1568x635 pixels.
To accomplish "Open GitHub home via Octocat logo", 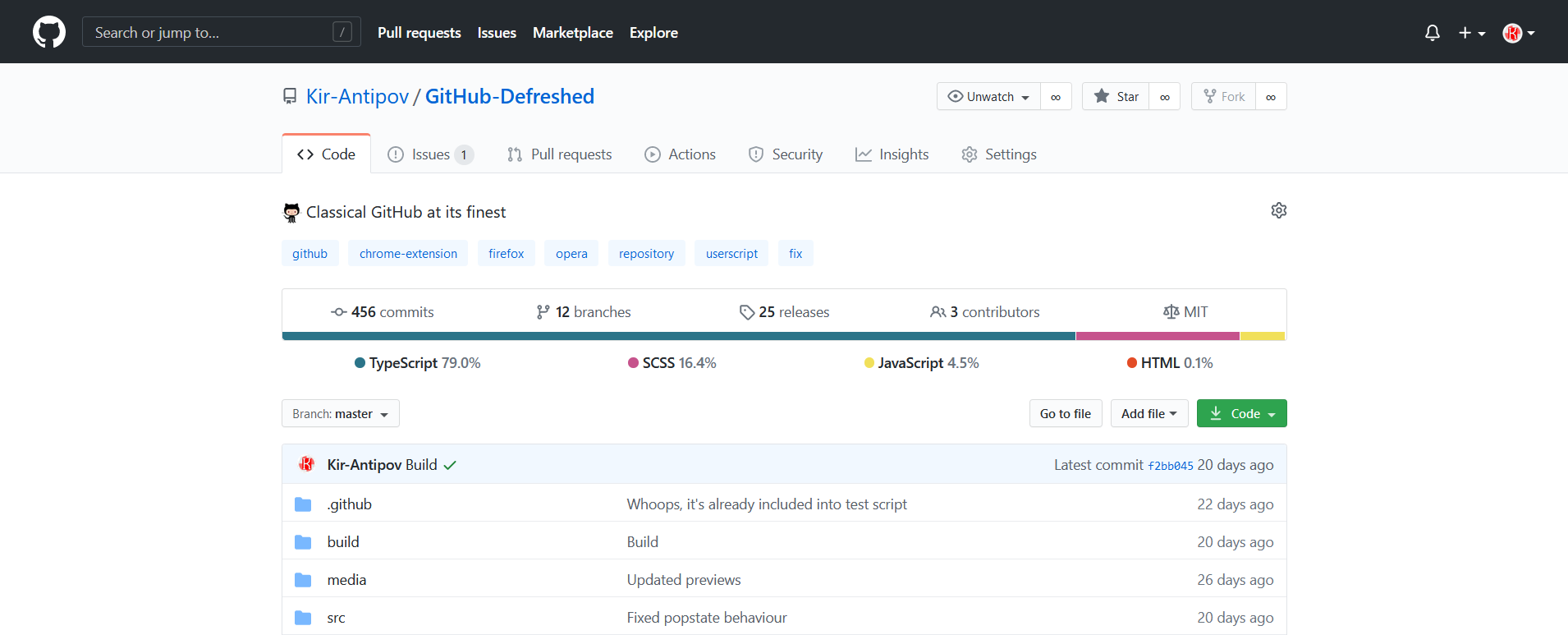I will (x=49, y=32).
